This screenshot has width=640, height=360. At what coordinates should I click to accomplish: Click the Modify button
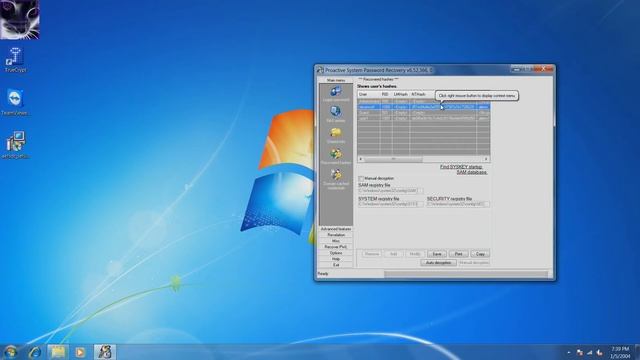coord(415,254)
